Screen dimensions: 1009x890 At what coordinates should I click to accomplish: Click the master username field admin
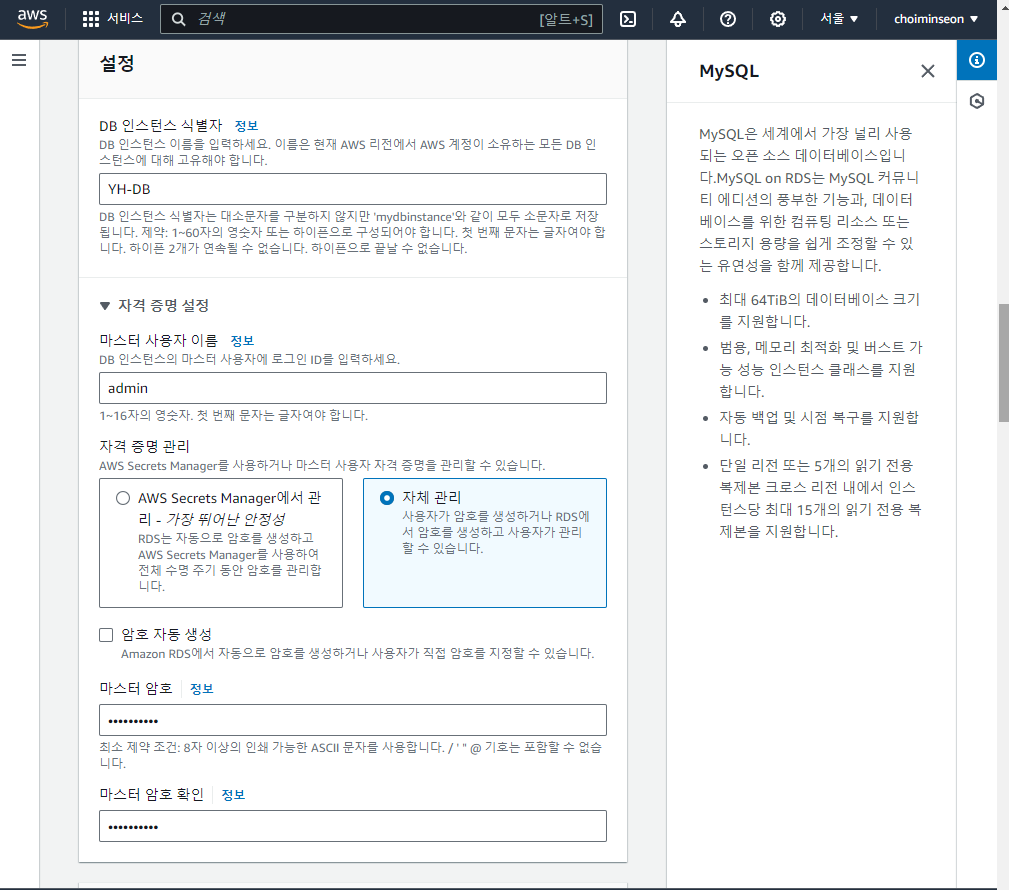click(x=353, y=388)
